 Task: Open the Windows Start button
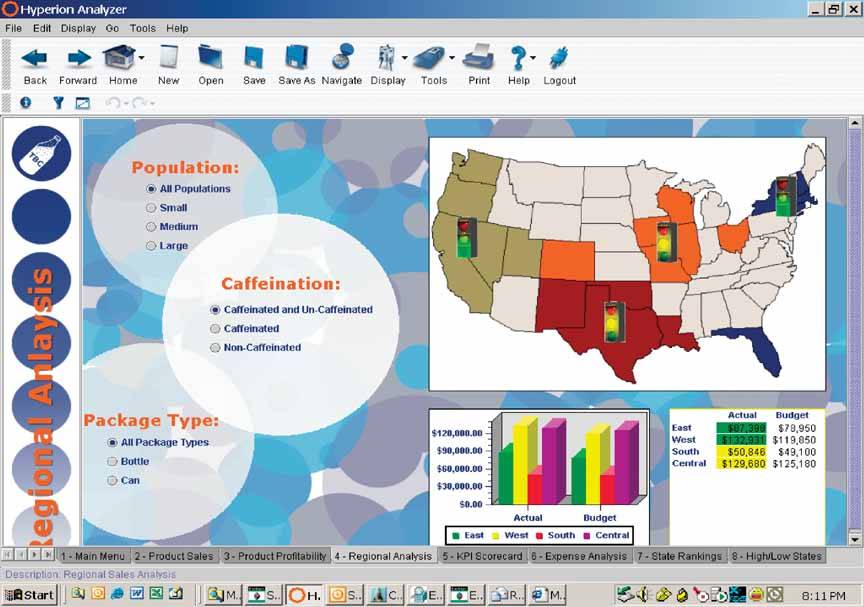point(30,595)
